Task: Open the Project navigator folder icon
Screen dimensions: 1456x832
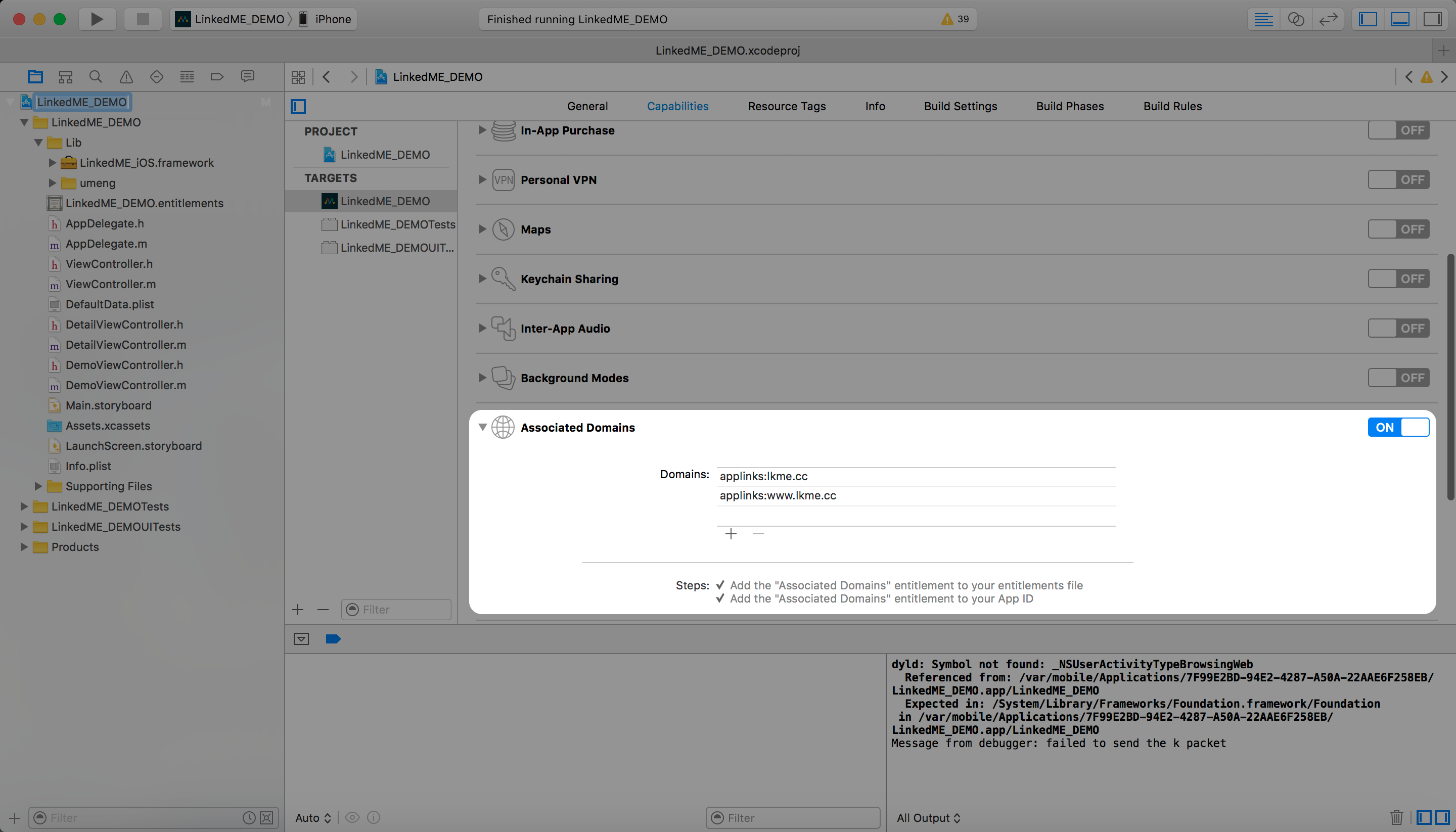Action: pos(35,76)
